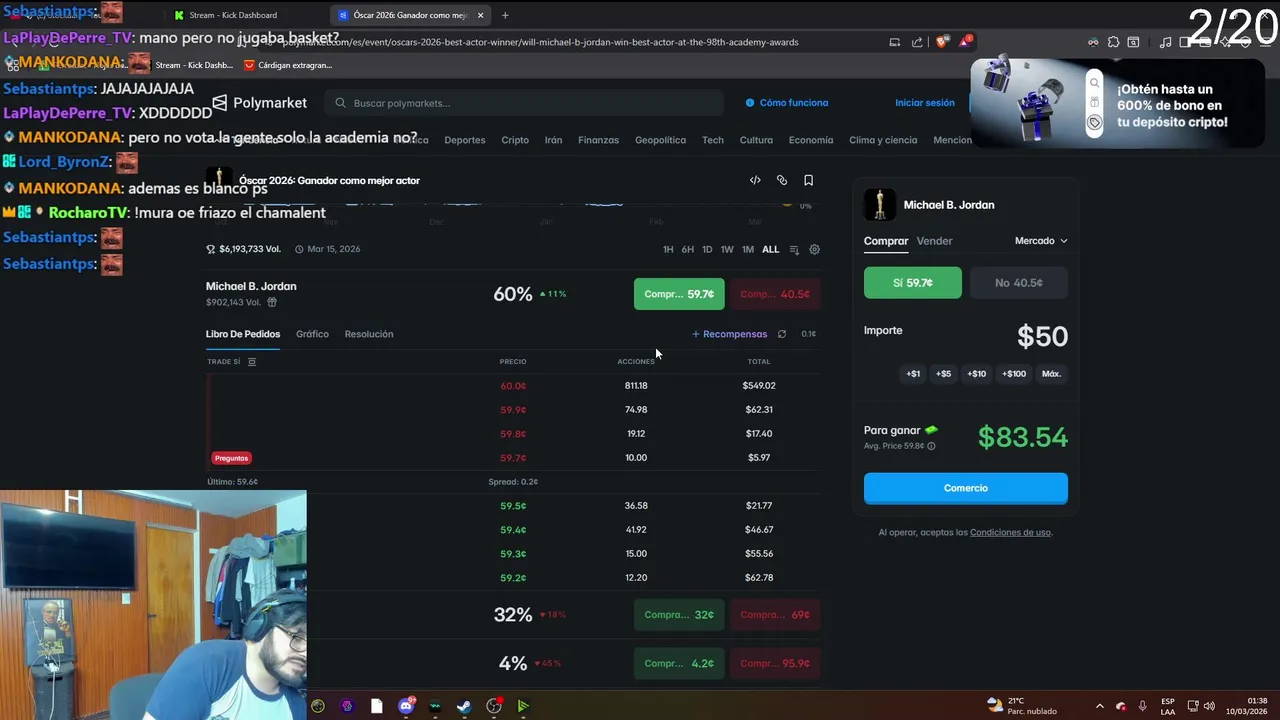The width and height of the screenshot is (1280, 720).
Task: Open the chart settings gear icon
Action: 814,249
